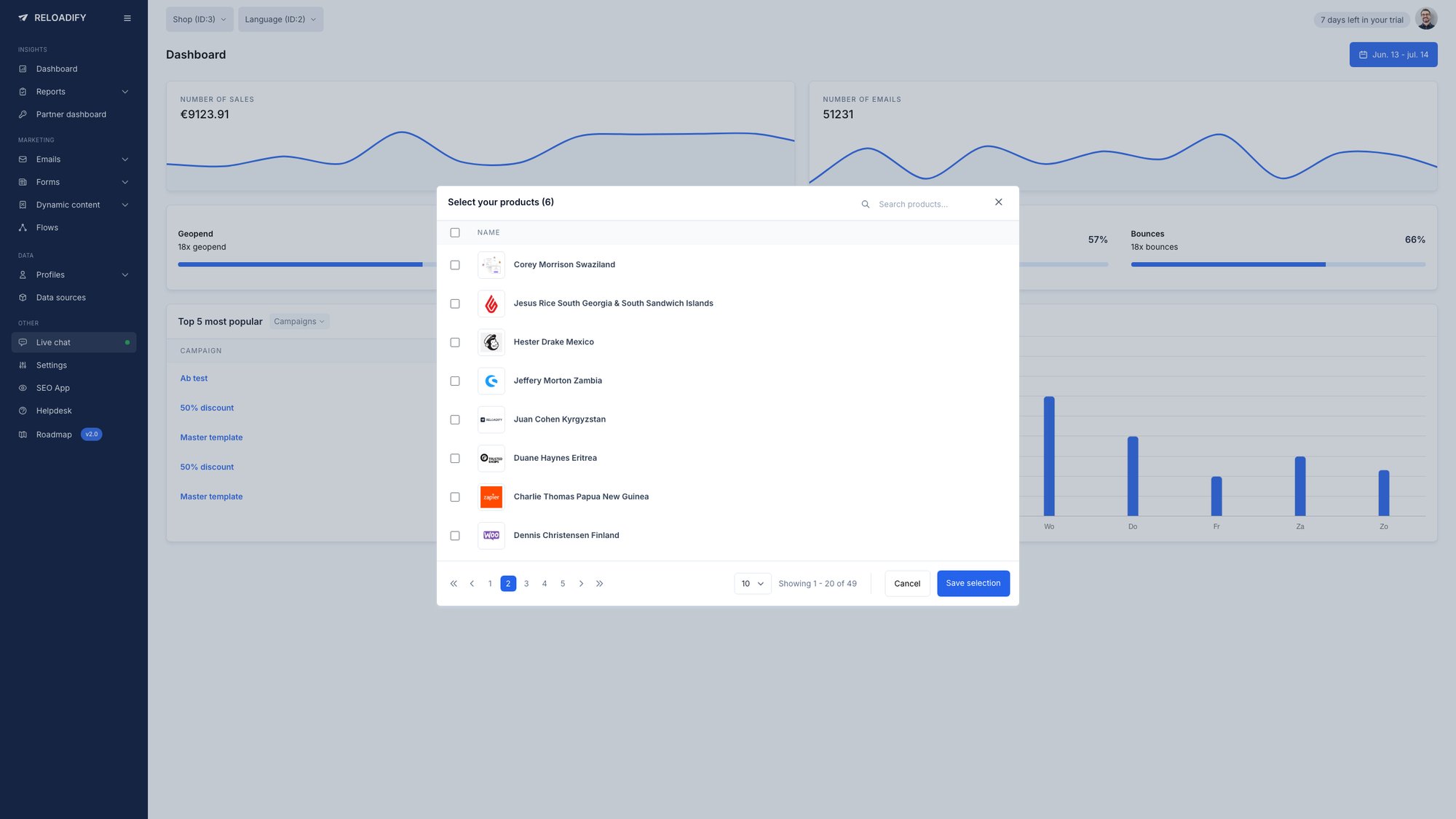The image size is (1456, 819).
Task: Open the search products magnifier icon
Action: [865, 204]
